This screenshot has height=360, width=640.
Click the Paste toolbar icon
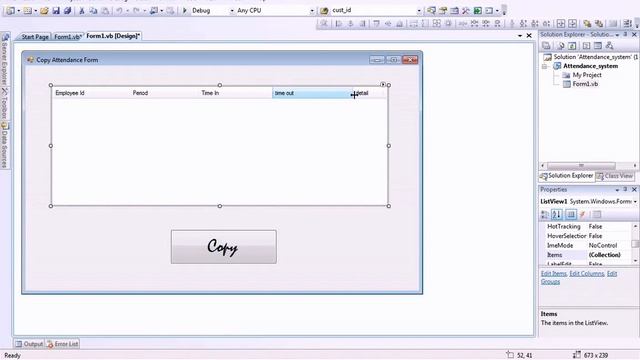(x=105, y=11)
